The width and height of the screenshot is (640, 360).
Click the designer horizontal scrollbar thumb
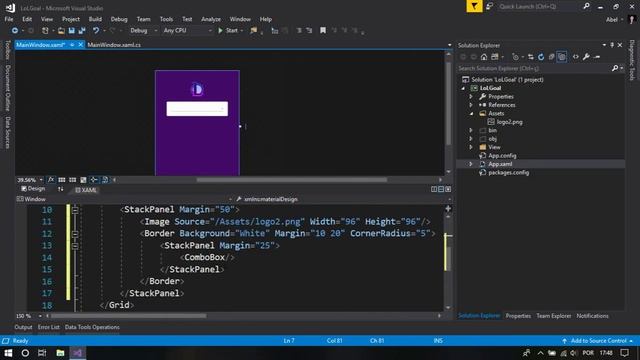point(292,180)
